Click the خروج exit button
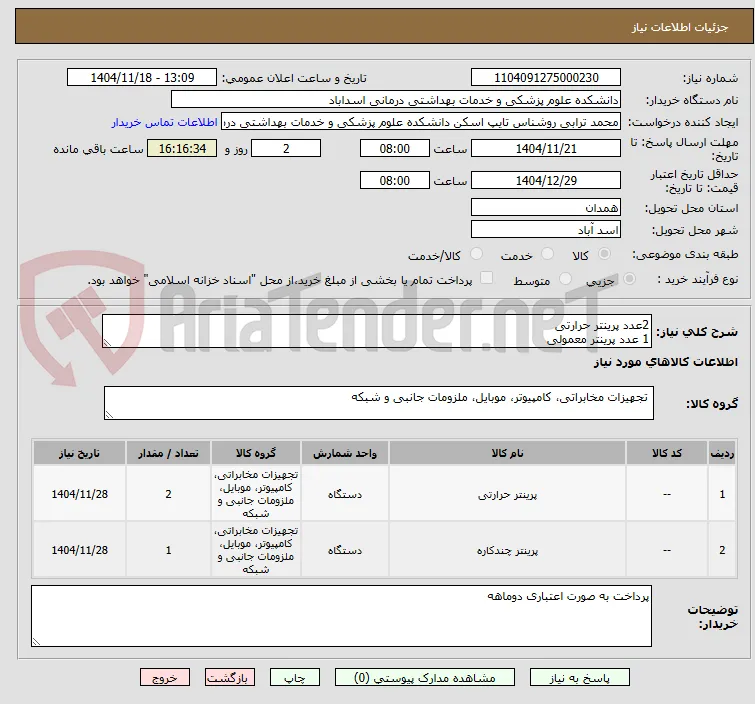 [x=165, y=678]
